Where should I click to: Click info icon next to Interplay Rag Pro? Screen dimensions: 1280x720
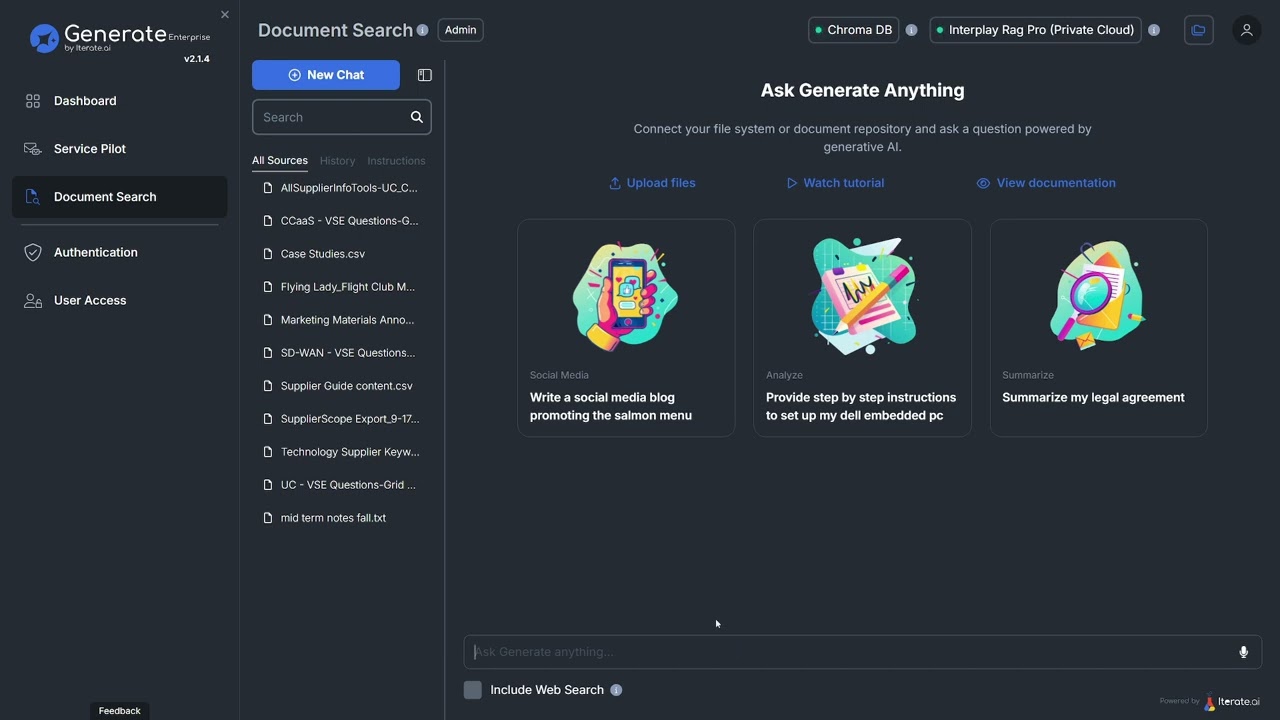pos(1154,30)
